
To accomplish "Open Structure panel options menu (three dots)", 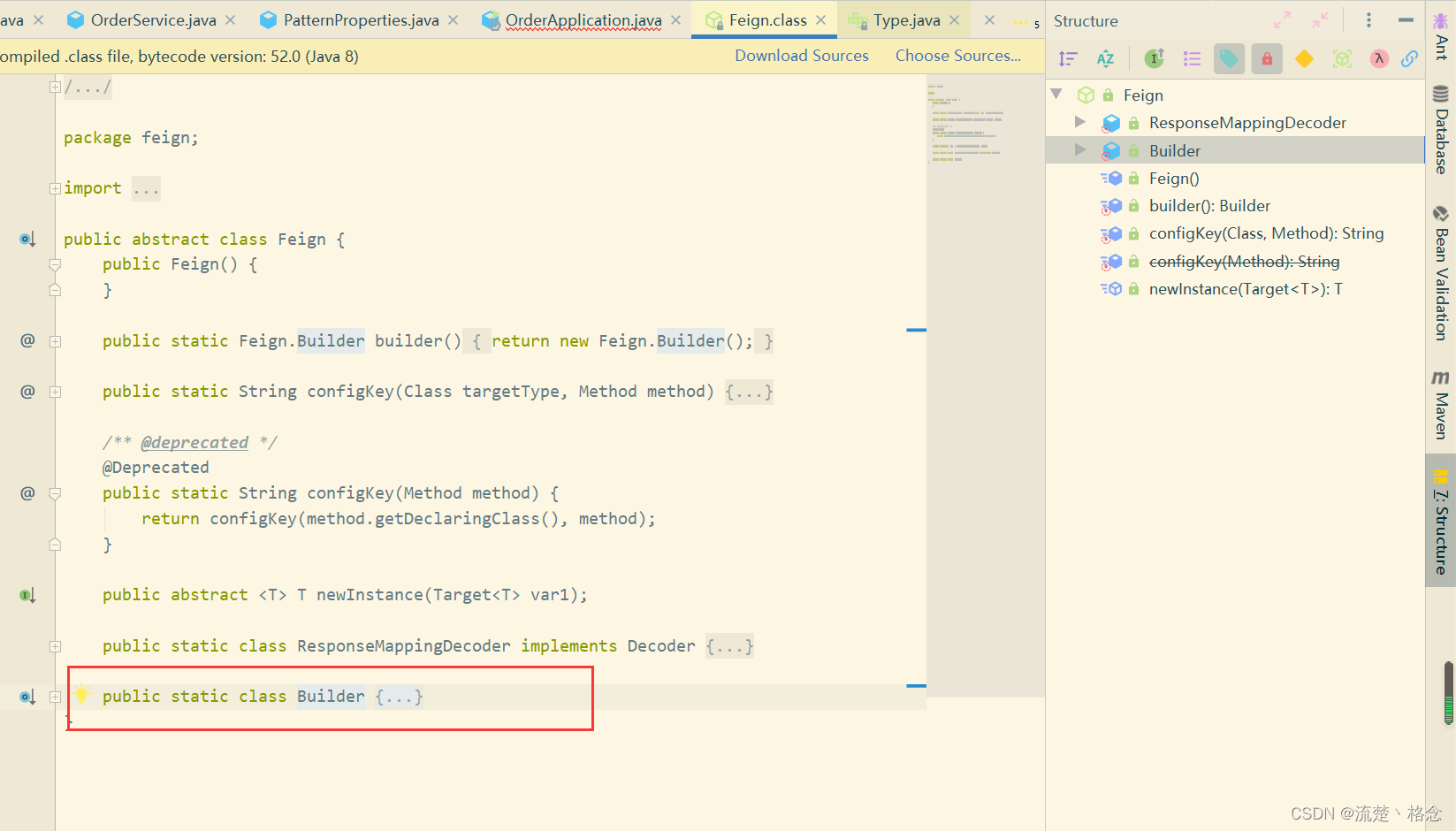I will [1368, 19].
